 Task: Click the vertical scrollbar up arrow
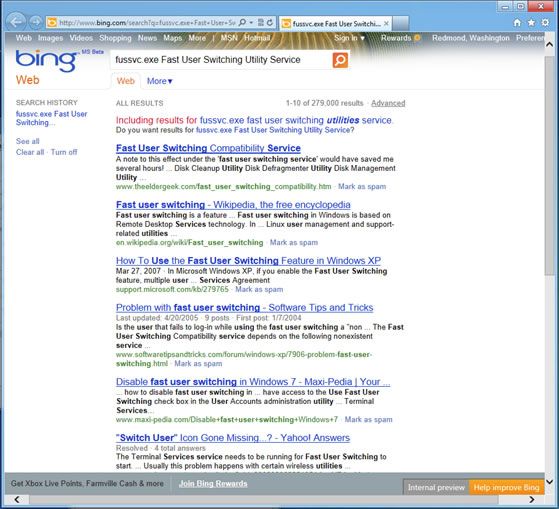[x=550, y=45]
